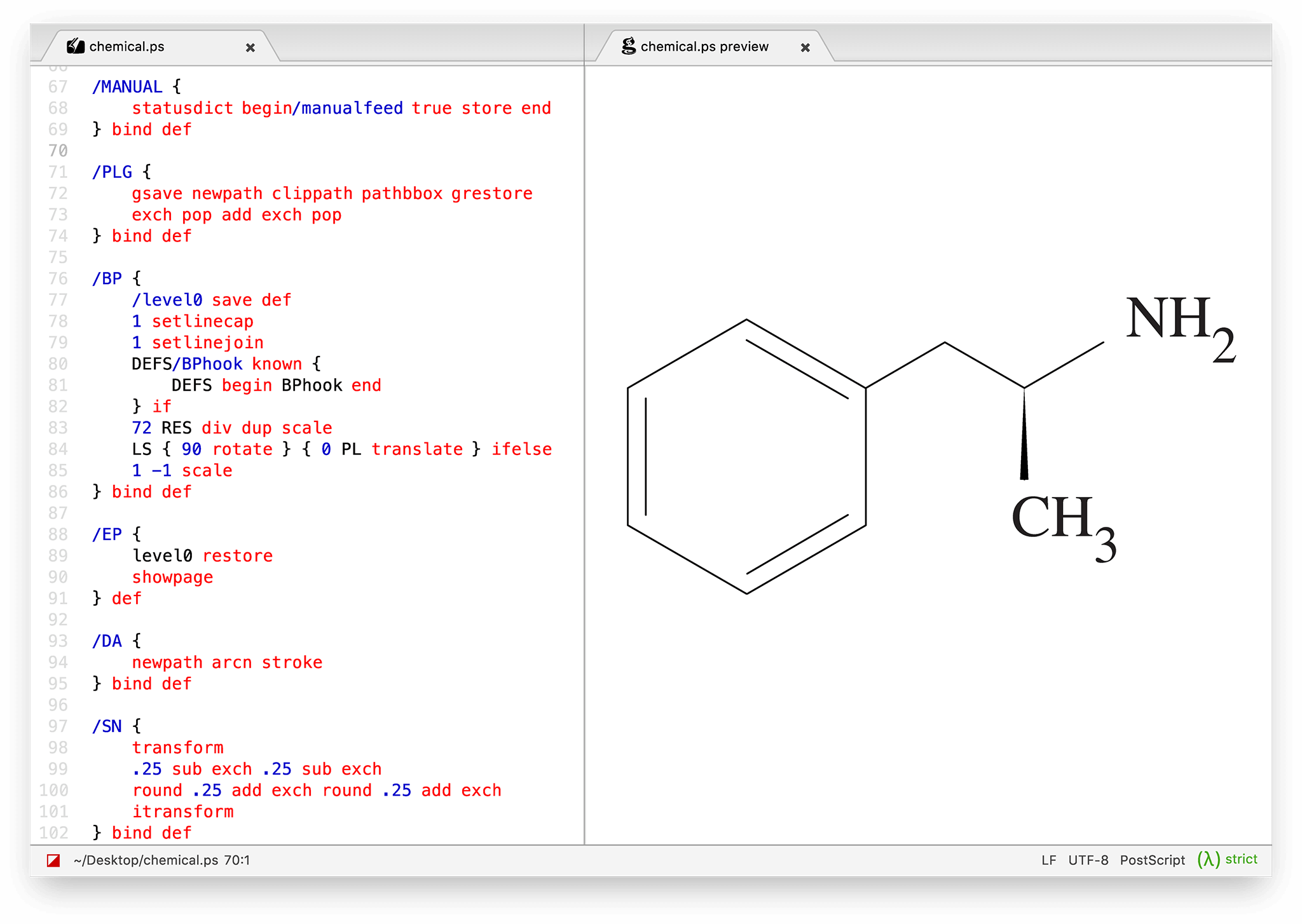Click the red modified-file icon in status bar
The height and width of the screenshot is (924, 1302).
(53, 860)
